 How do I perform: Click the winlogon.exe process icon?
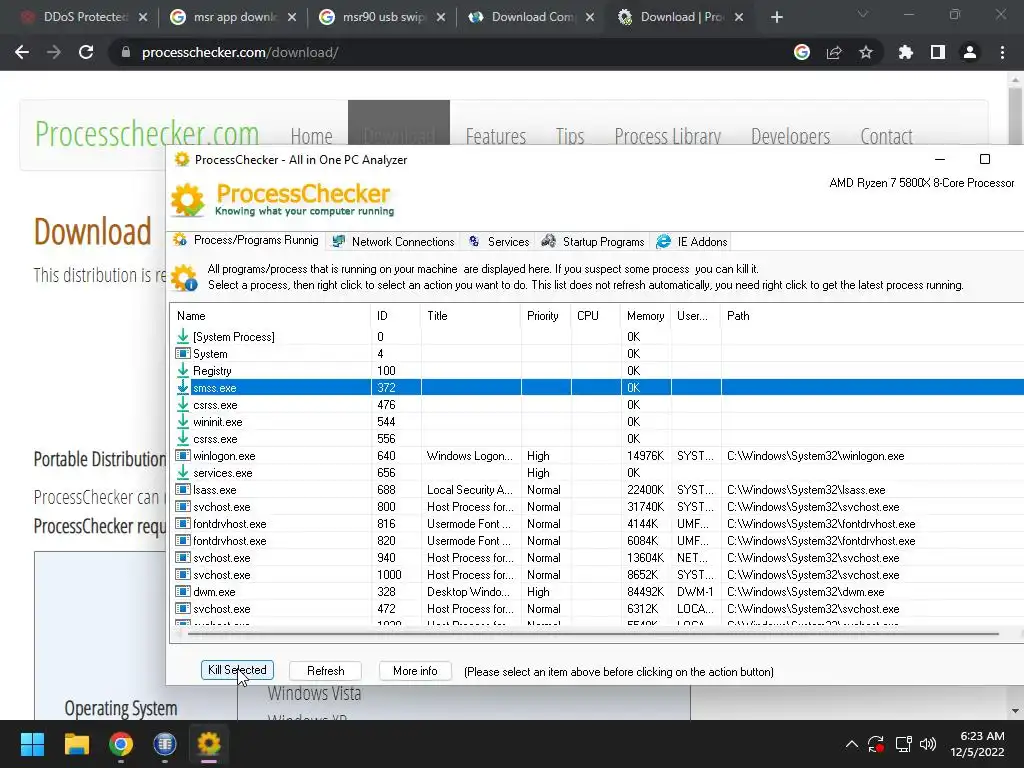pos(183,455)
